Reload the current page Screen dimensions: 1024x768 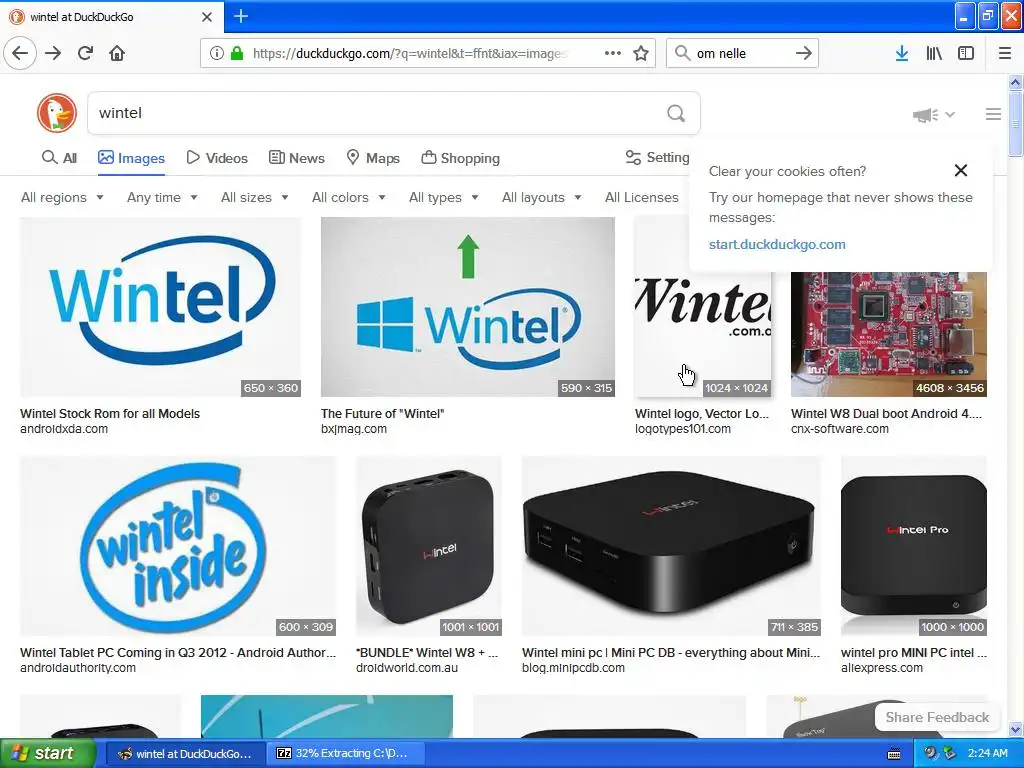coord(85,54)
